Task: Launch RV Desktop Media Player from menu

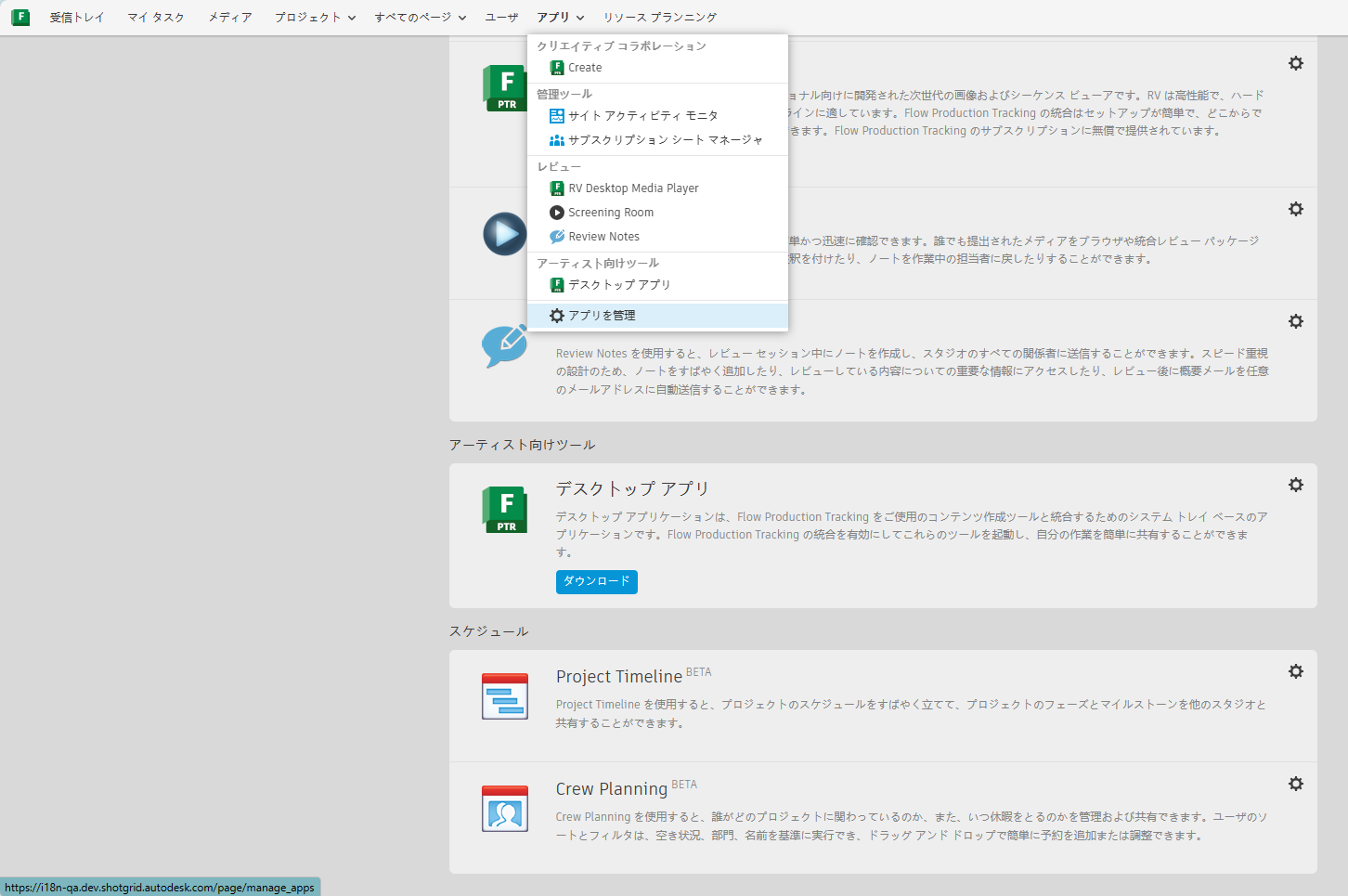Action: point(657,188)
